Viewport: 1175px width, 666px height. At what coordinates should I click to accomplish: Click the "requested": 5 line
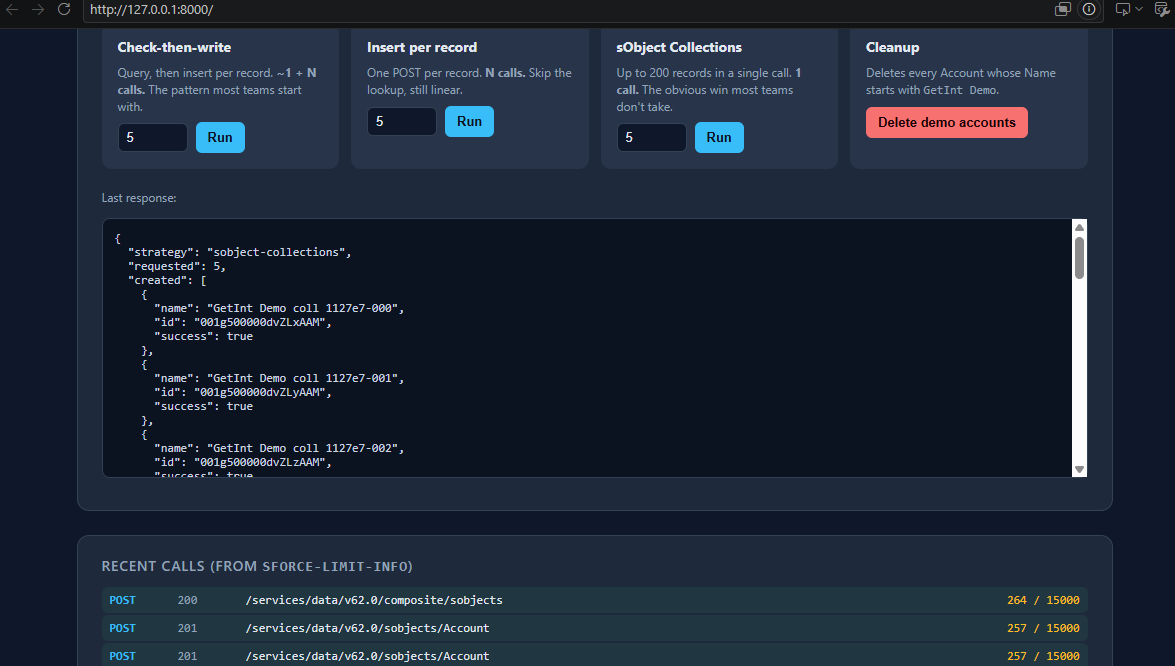[x=177, y=266]
